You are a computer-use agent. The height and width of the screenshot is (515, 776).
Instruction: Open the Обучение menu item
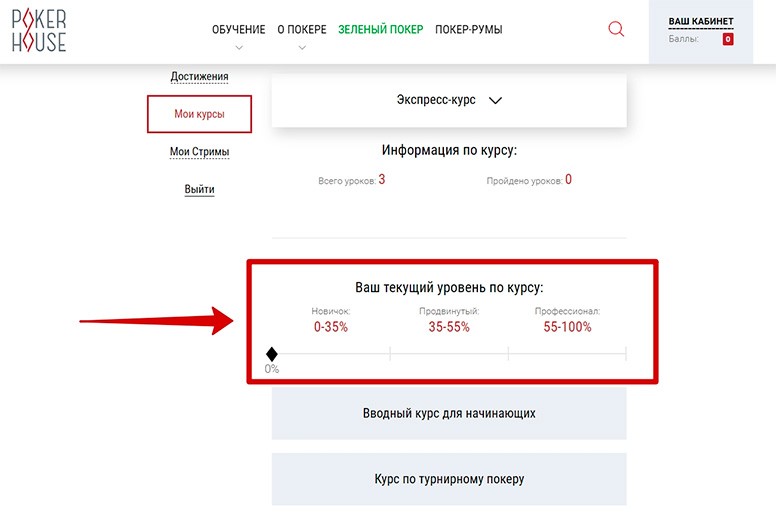click(239, 29)
